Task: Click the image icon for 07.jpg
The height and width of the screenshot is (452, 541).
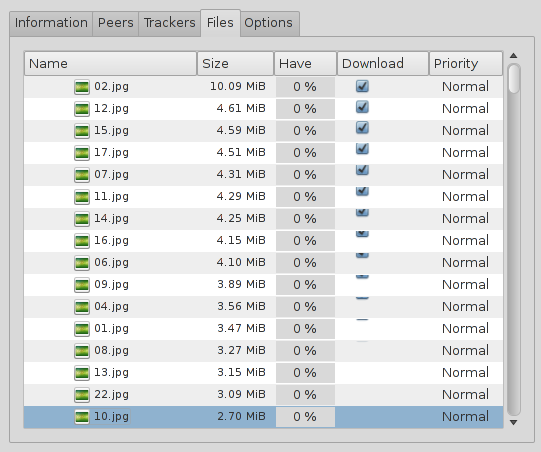Action: click(x=82, y=175)
